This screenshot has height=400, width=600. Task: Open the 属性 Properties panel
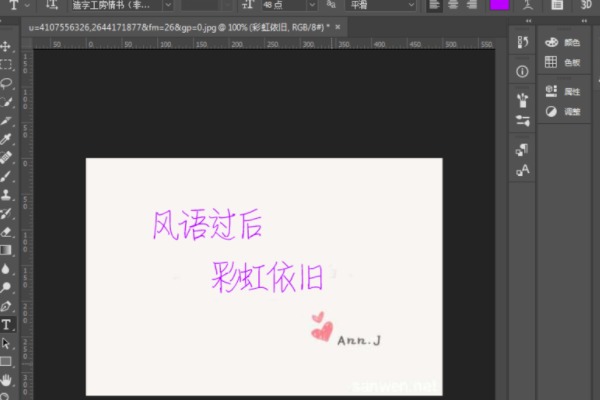[x=562, y=91]
